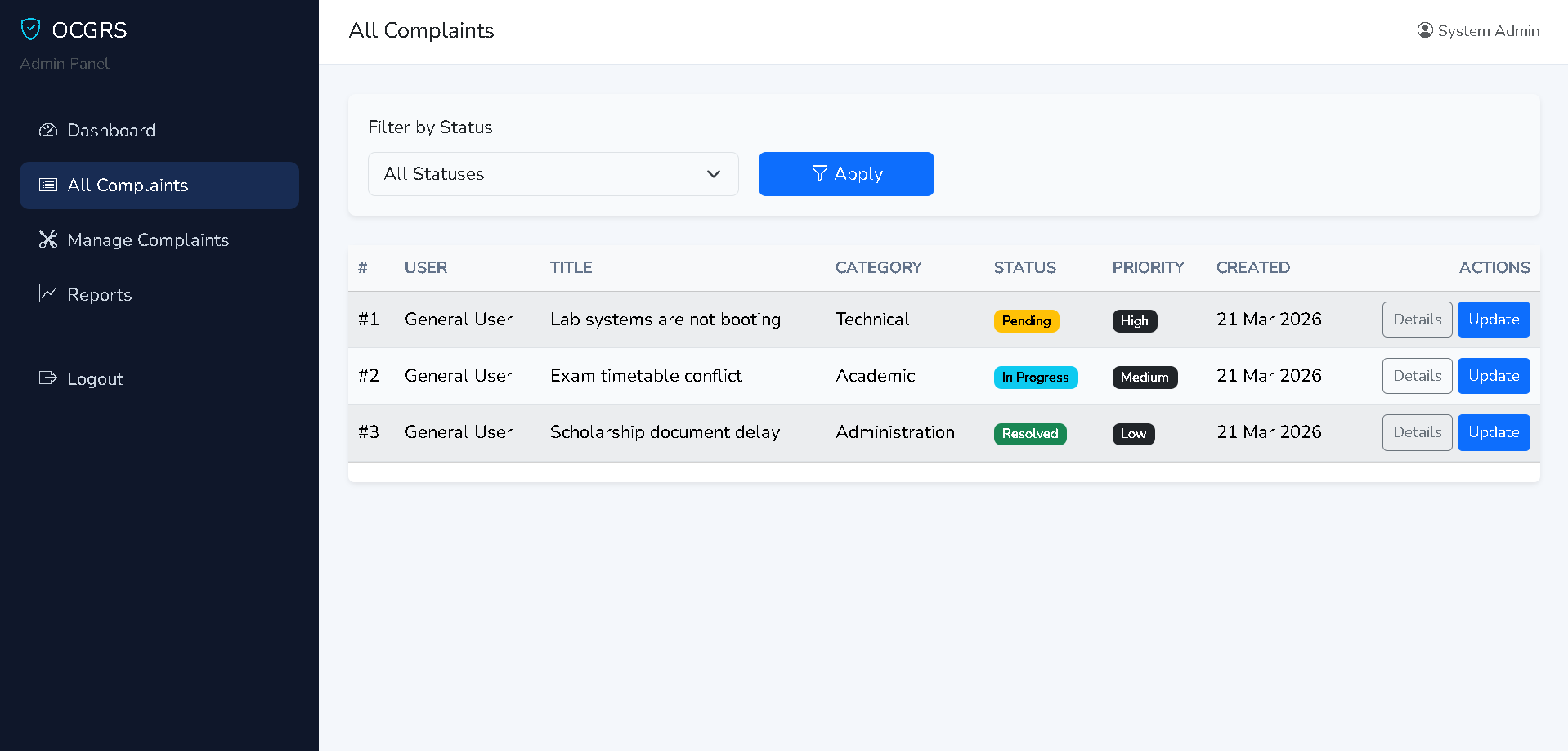Screen dimensions: 1568x751
Task: Update the Lab systems are not booting complaint
Action: [1494, 320]
